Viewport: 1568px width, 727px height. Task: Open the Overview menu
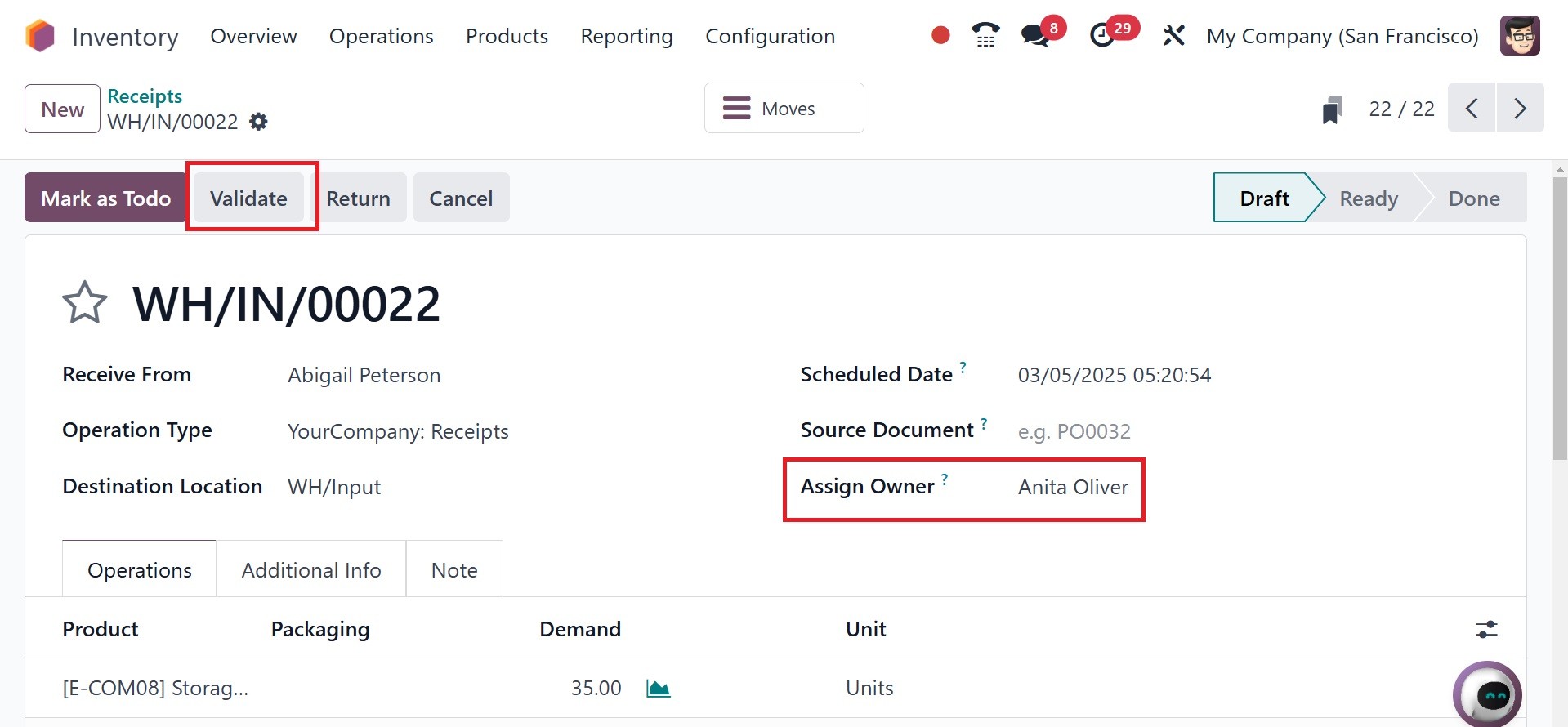point(253,36)
